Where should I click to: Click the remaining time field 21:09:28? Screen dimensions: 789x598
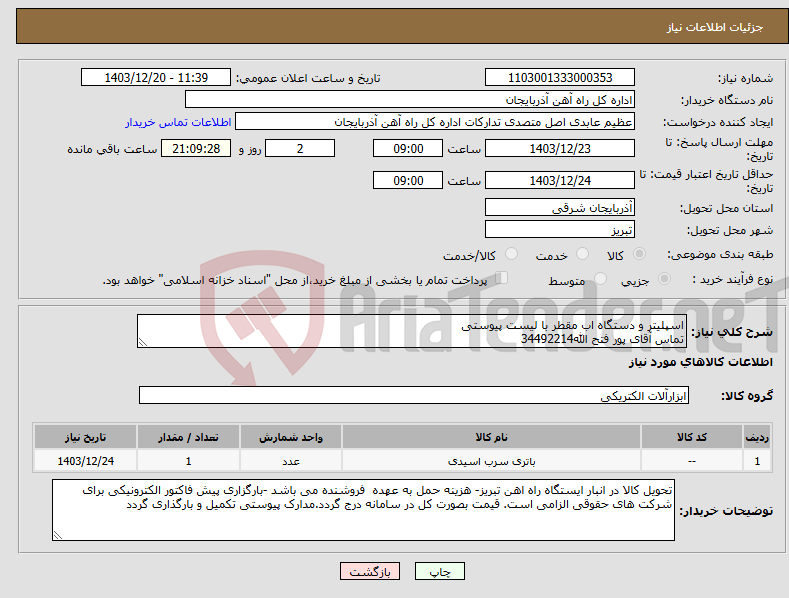coord(196,148)
